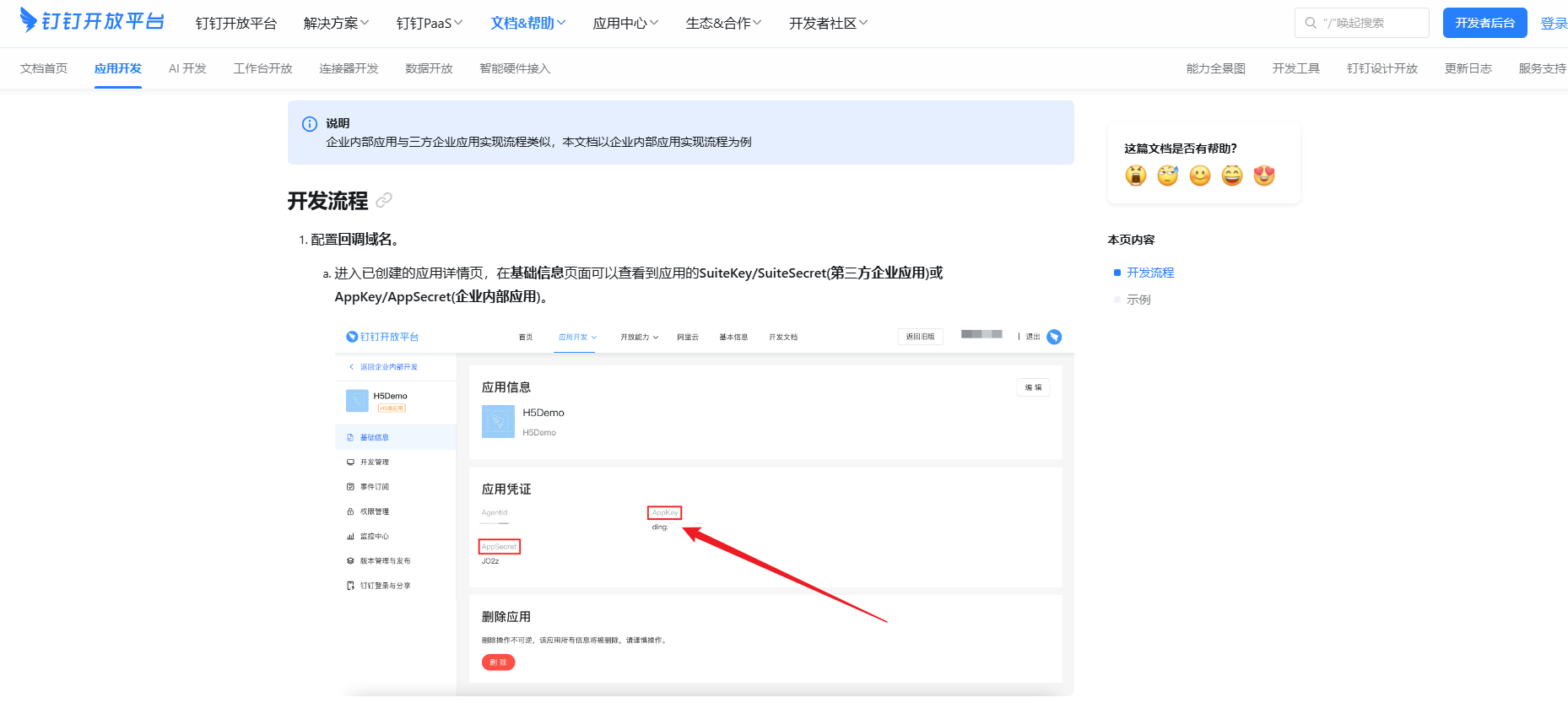Open the 更新日志 link
Screen dimensions: 1568x719
click(x=1468, y=68)
